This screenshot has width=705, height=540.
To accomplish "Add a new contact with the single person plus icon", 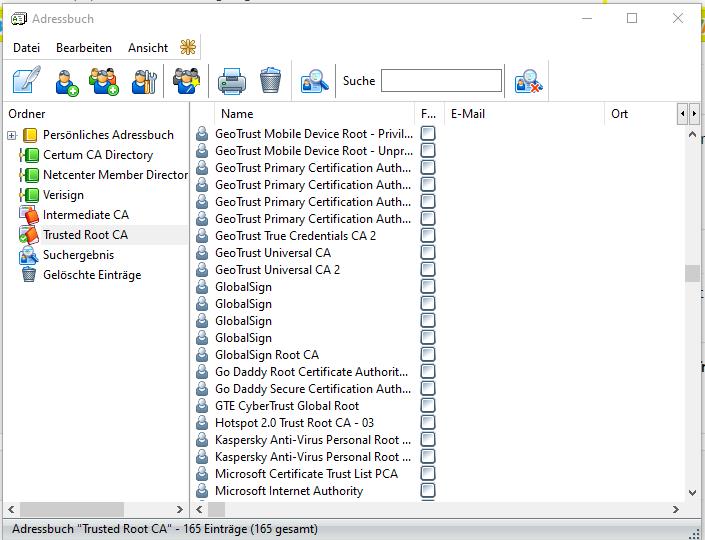I will pos(67,81).
